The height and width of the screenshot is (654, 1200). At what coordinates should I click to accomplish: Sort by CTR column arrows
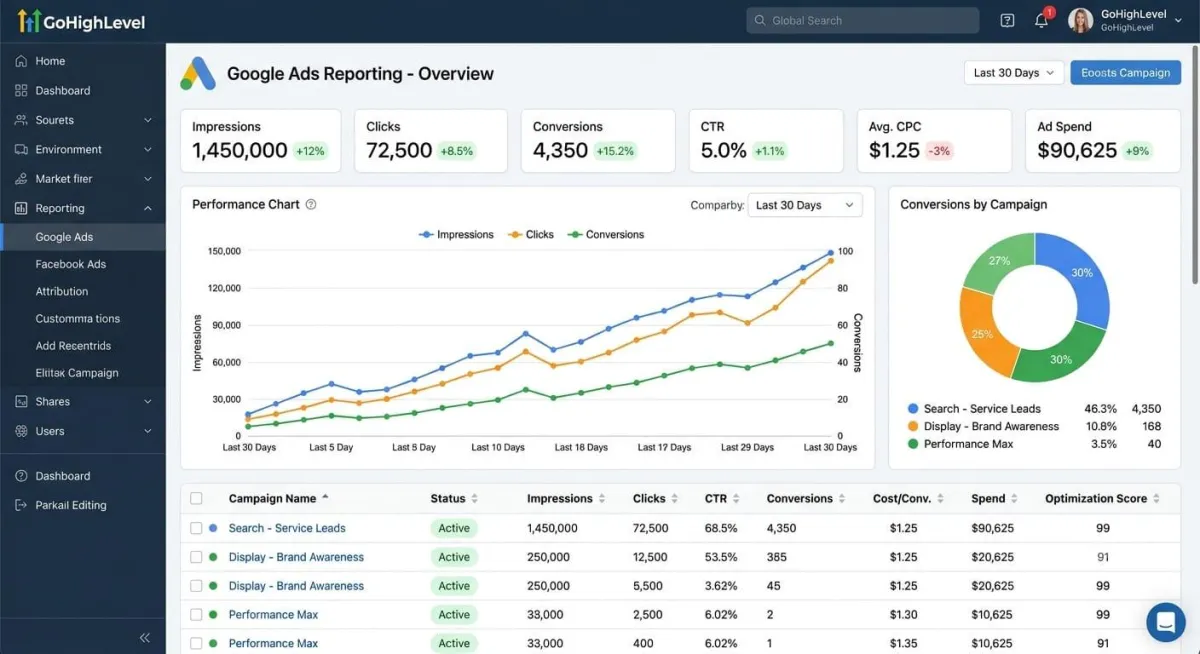coord(737,498)
